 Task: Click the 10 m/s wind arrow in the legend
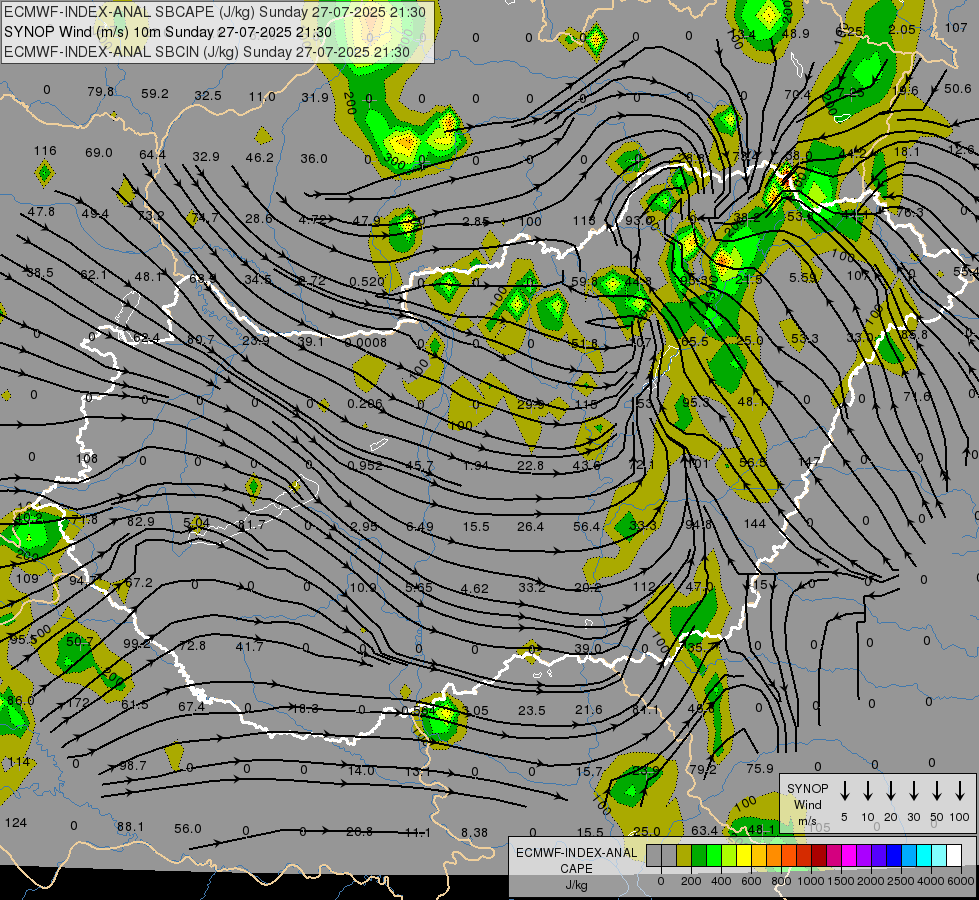pos(868,791)
